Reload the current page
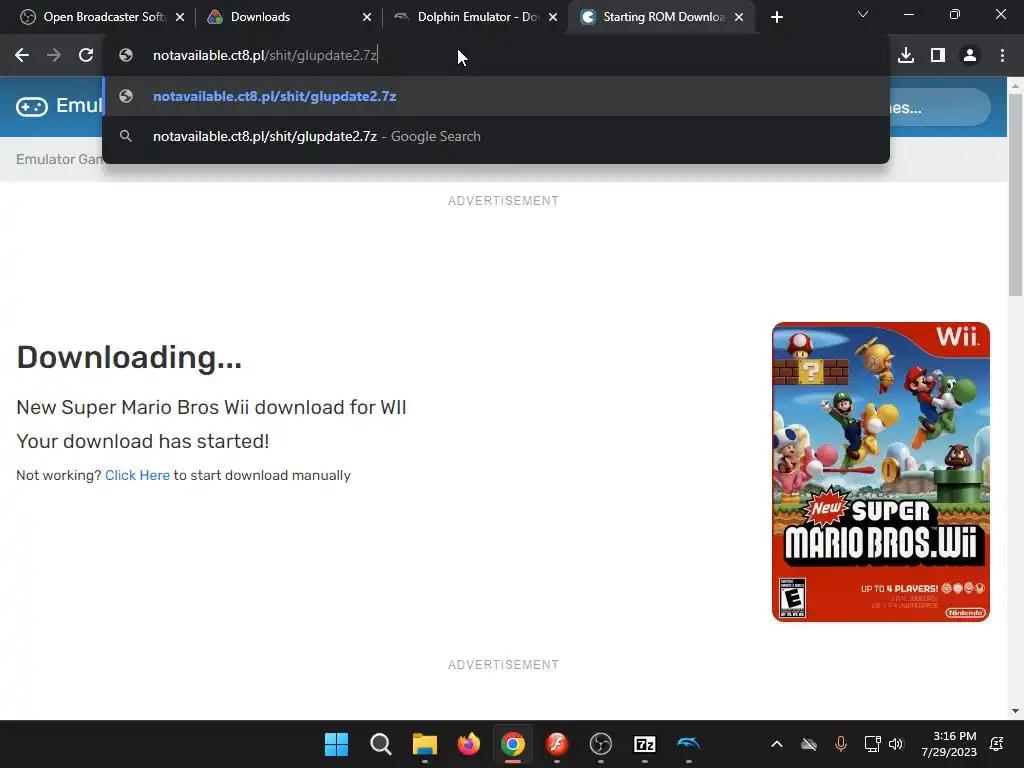This screenshot has height=768, width=1024. pos(86,56)
